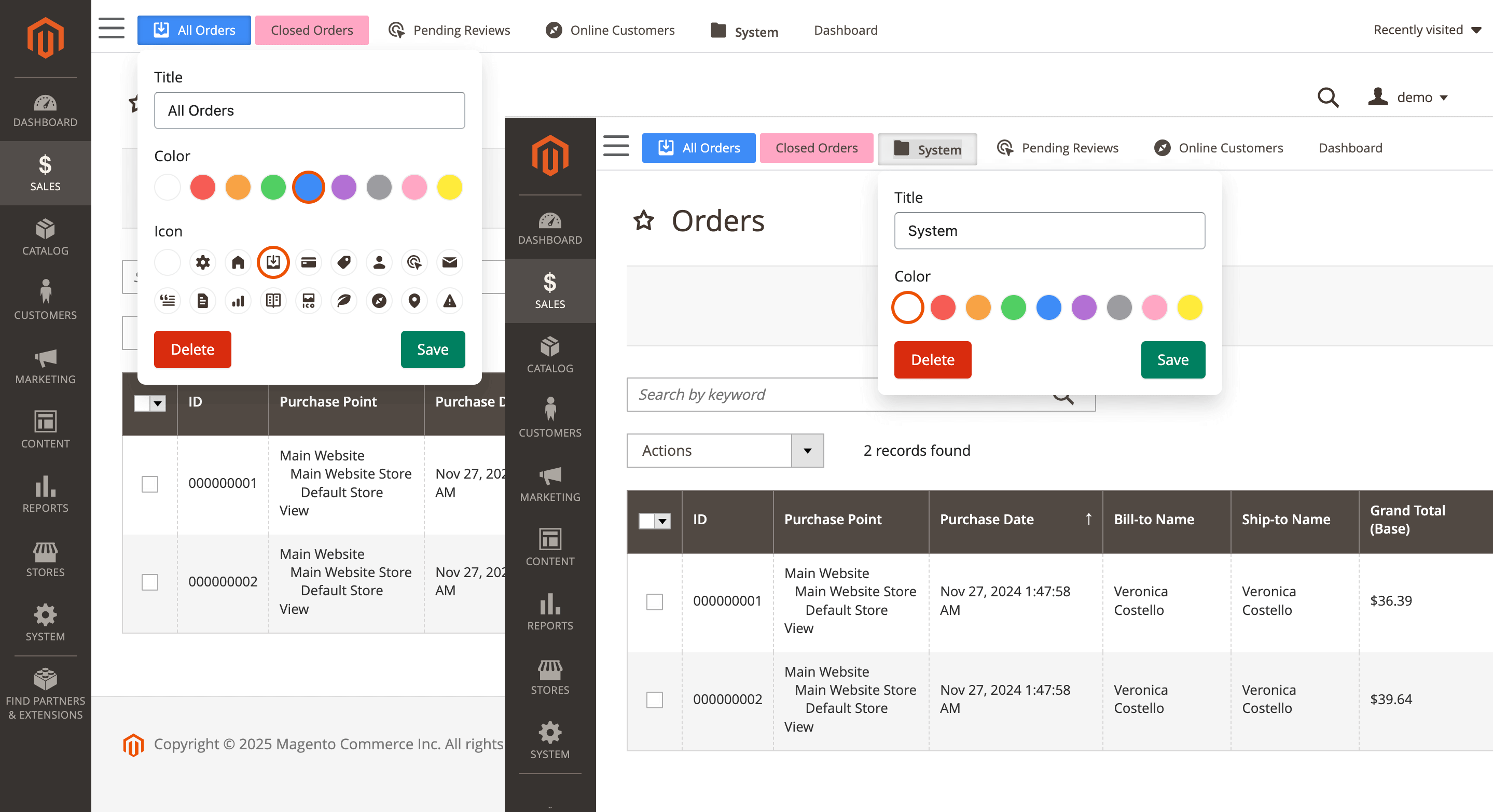Select the map pin icon

pos(414,301)
